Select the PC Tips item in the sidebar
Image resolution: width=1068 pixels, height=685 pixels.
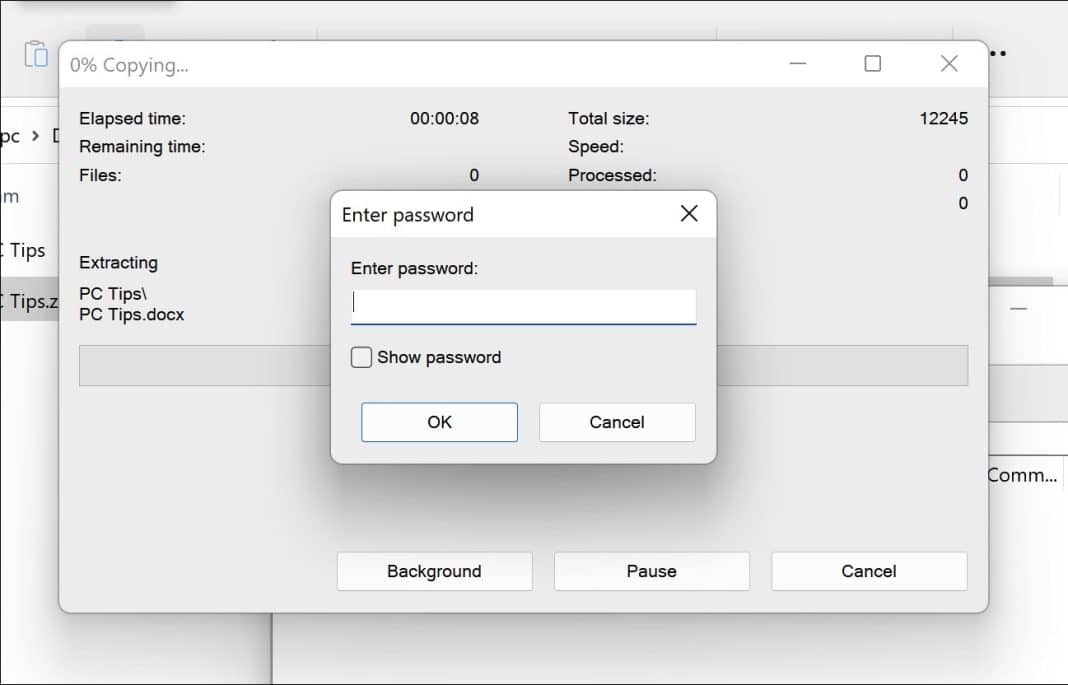click(25, 250)
